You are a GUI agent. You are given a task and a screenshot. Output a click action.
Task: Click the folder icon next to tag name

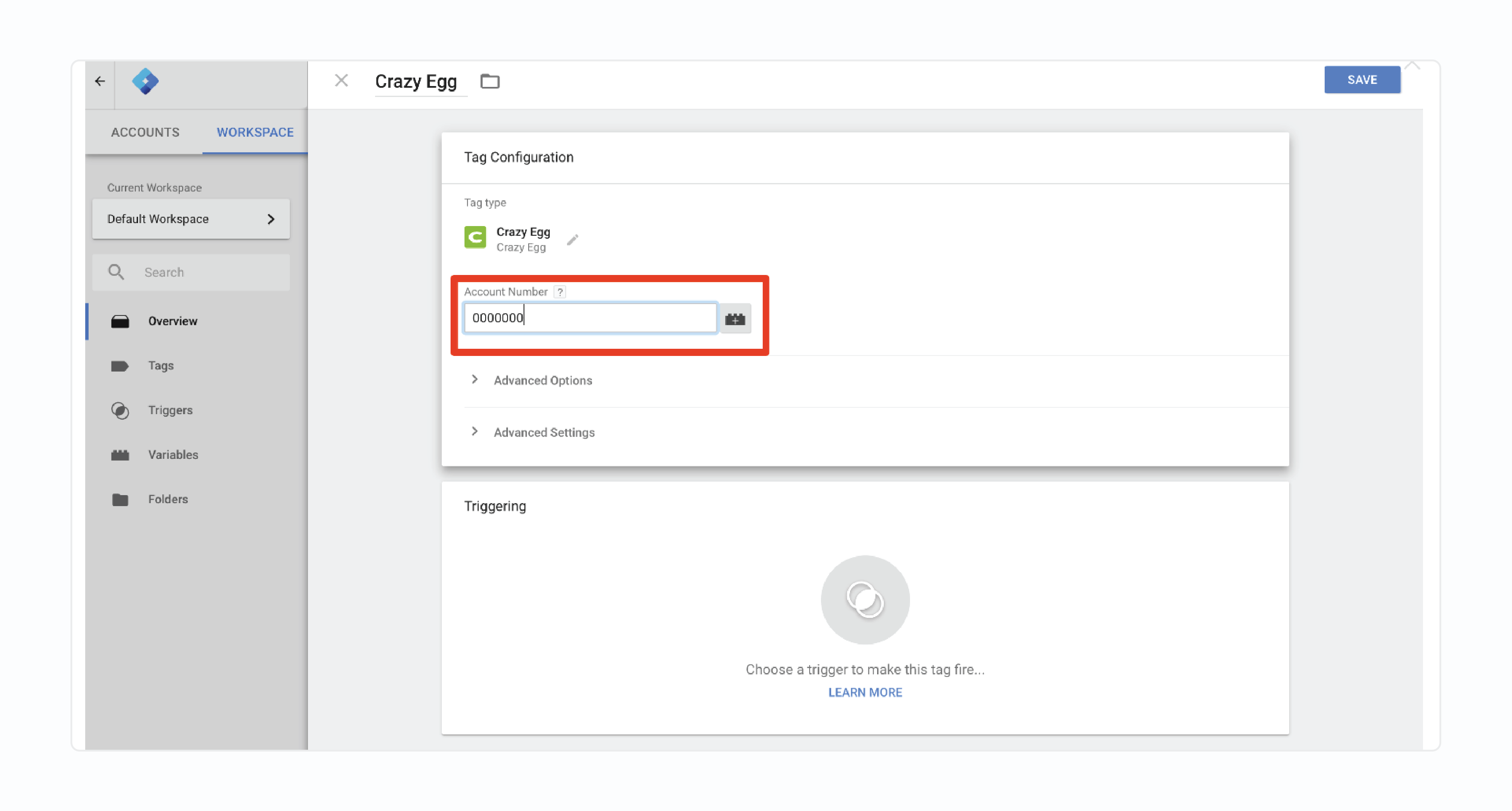(x=489, y=81)
